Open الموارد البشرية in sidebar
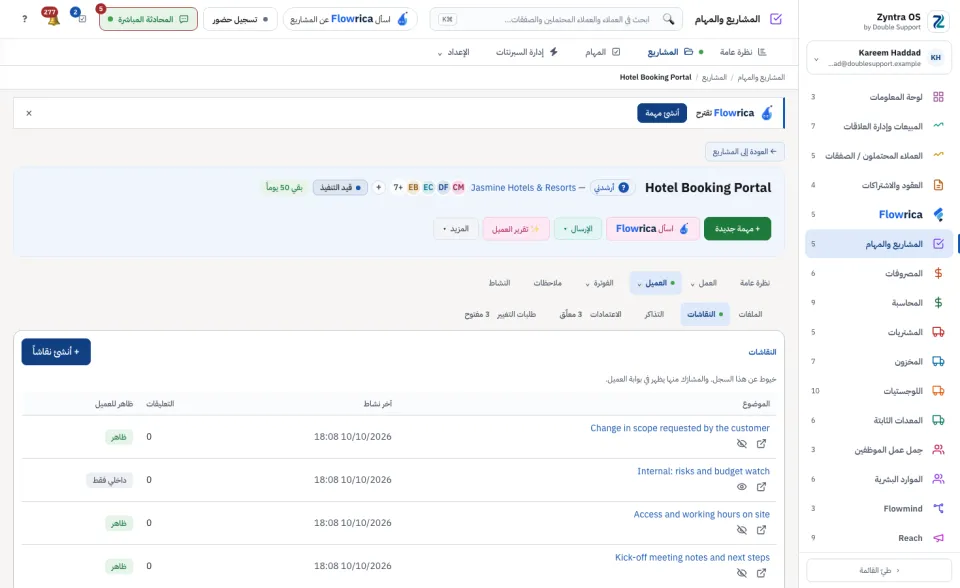Viewport: 960px width, 588px height. tap(879, 479)
